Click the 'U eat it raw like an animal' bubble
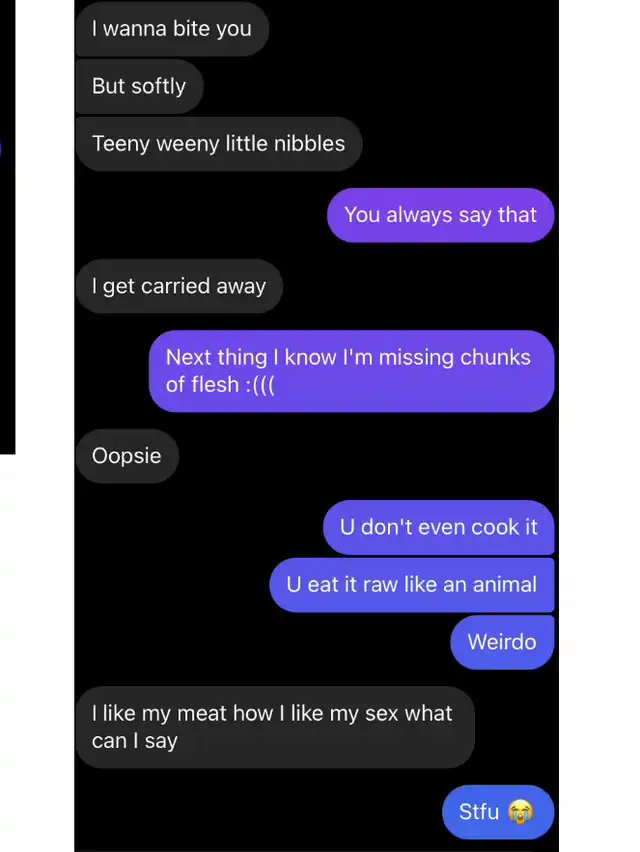Screen dimensions: 640x852 coord(412,585)
